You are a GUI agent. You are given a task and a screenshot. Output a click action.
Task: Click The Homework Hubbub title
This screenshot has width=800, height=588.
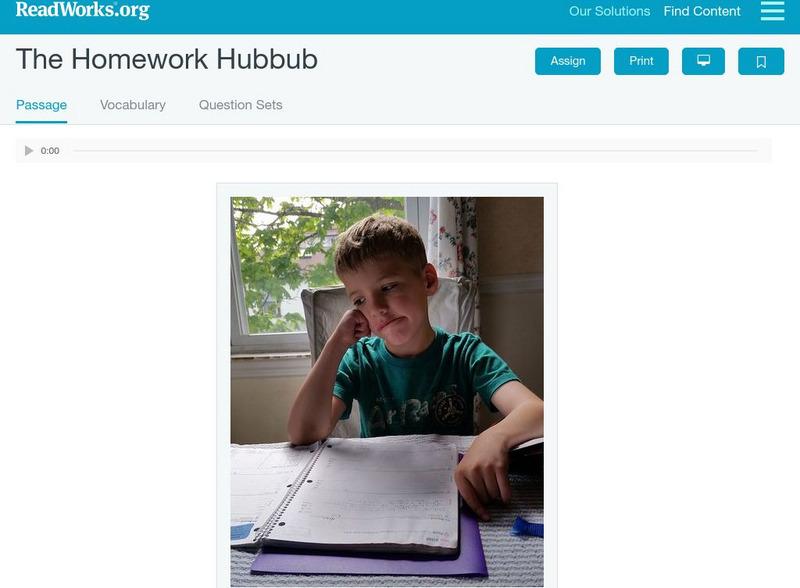pyautogui.click(x=167, y=59)
